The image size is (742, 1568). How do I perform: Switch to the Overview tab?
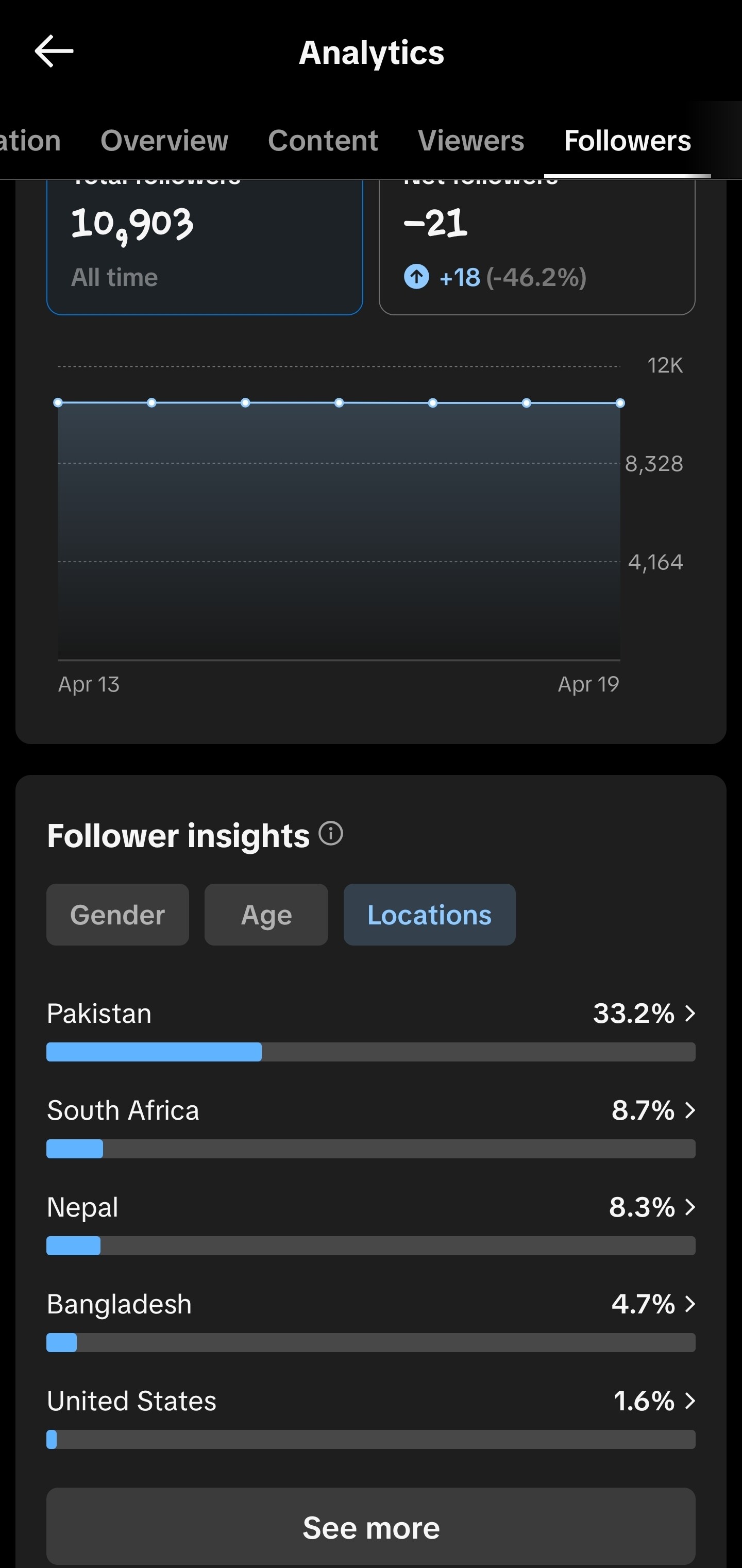point(164,141)
